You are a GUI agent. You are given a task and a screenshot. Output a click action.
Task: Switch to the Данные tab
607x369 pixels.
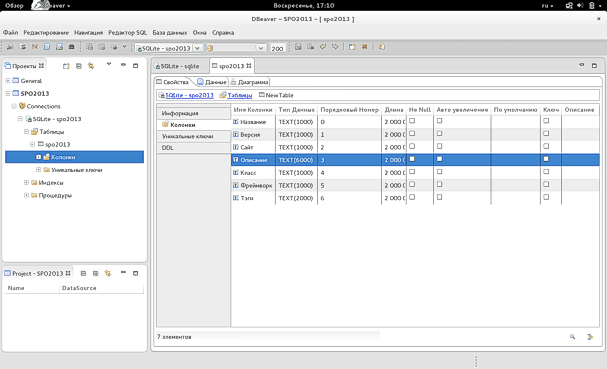211,82
